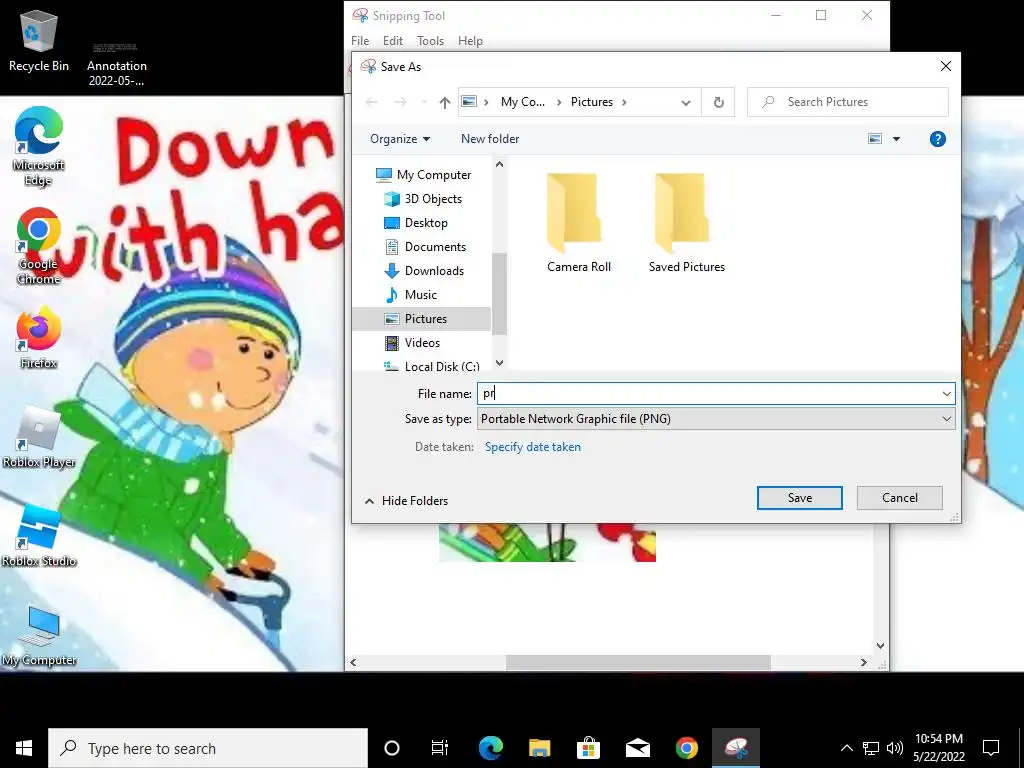Image resolution: width=1024 pixels, height=768 pixels.
Task: Open the Camera Roll folder
Action: [x=579, y=222]
